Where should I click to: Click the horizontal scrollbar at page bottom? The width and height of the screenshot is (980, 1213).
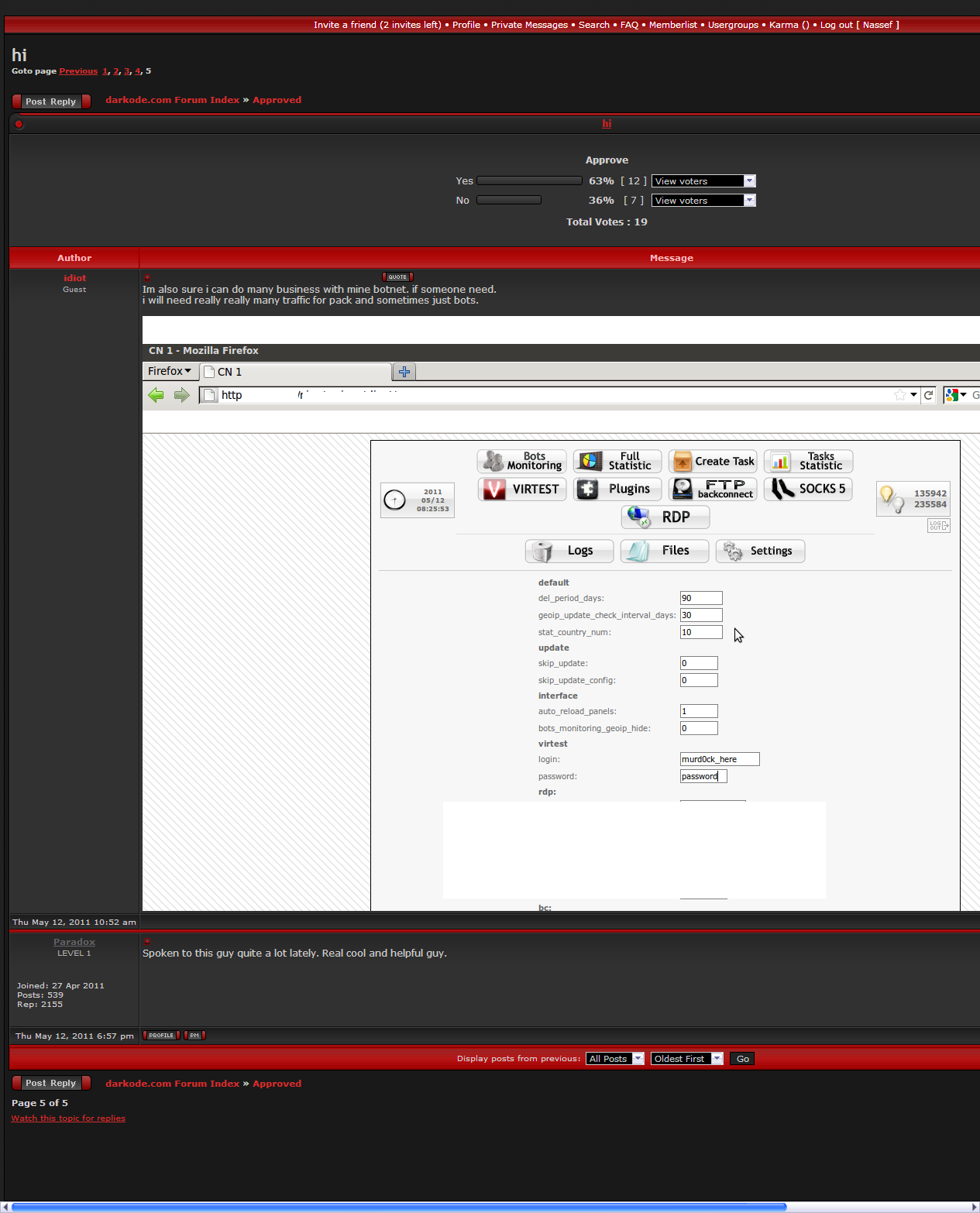399,1207
